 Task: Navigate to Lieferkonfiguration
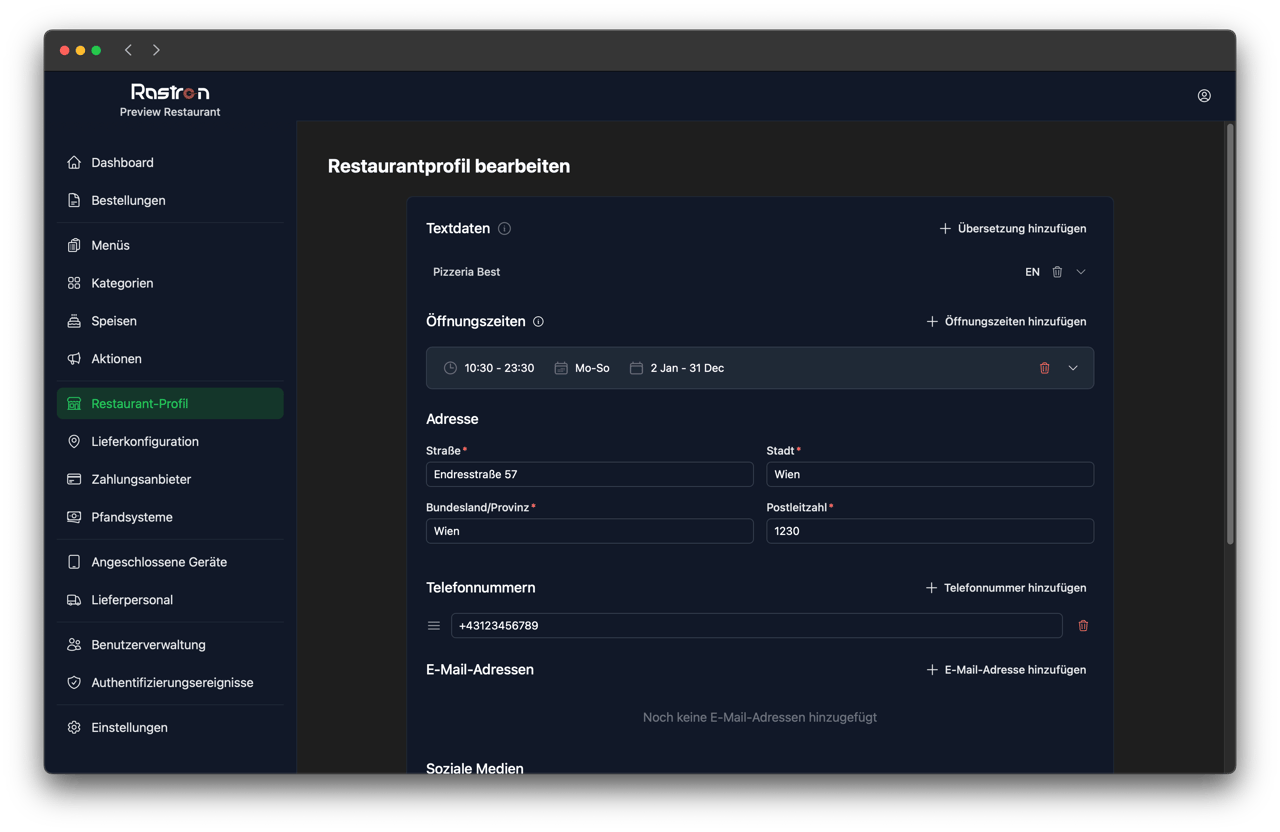pos(144,442)
